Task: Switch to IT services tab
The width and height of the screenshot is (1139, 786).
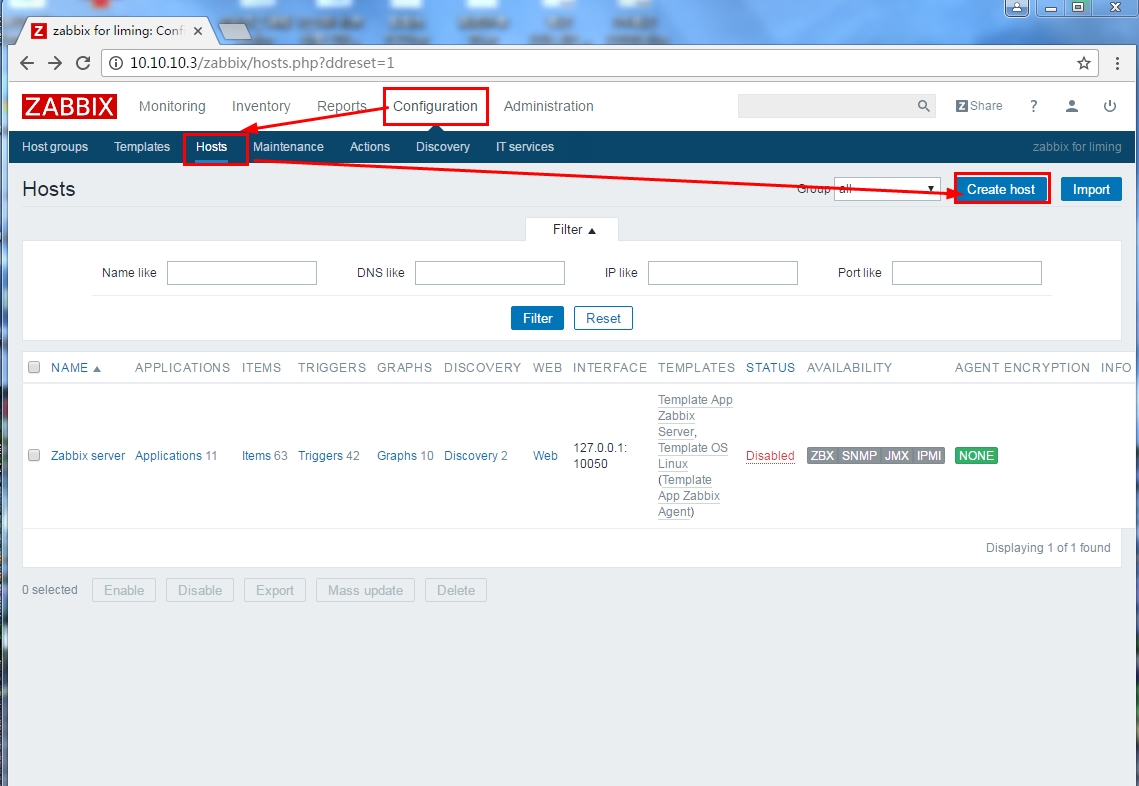Action: click(x=524, y=147)
